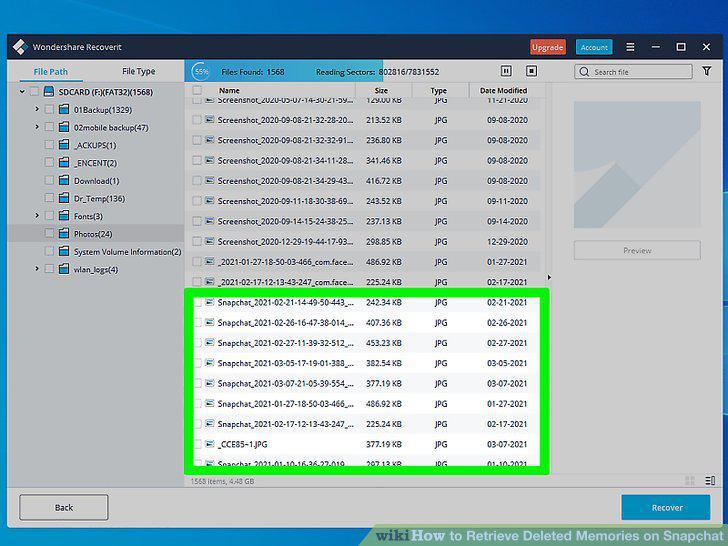Viewport: 728px width, 546px height.
Task: Click the Fonts folder icon
Action: tap(64, 216)
